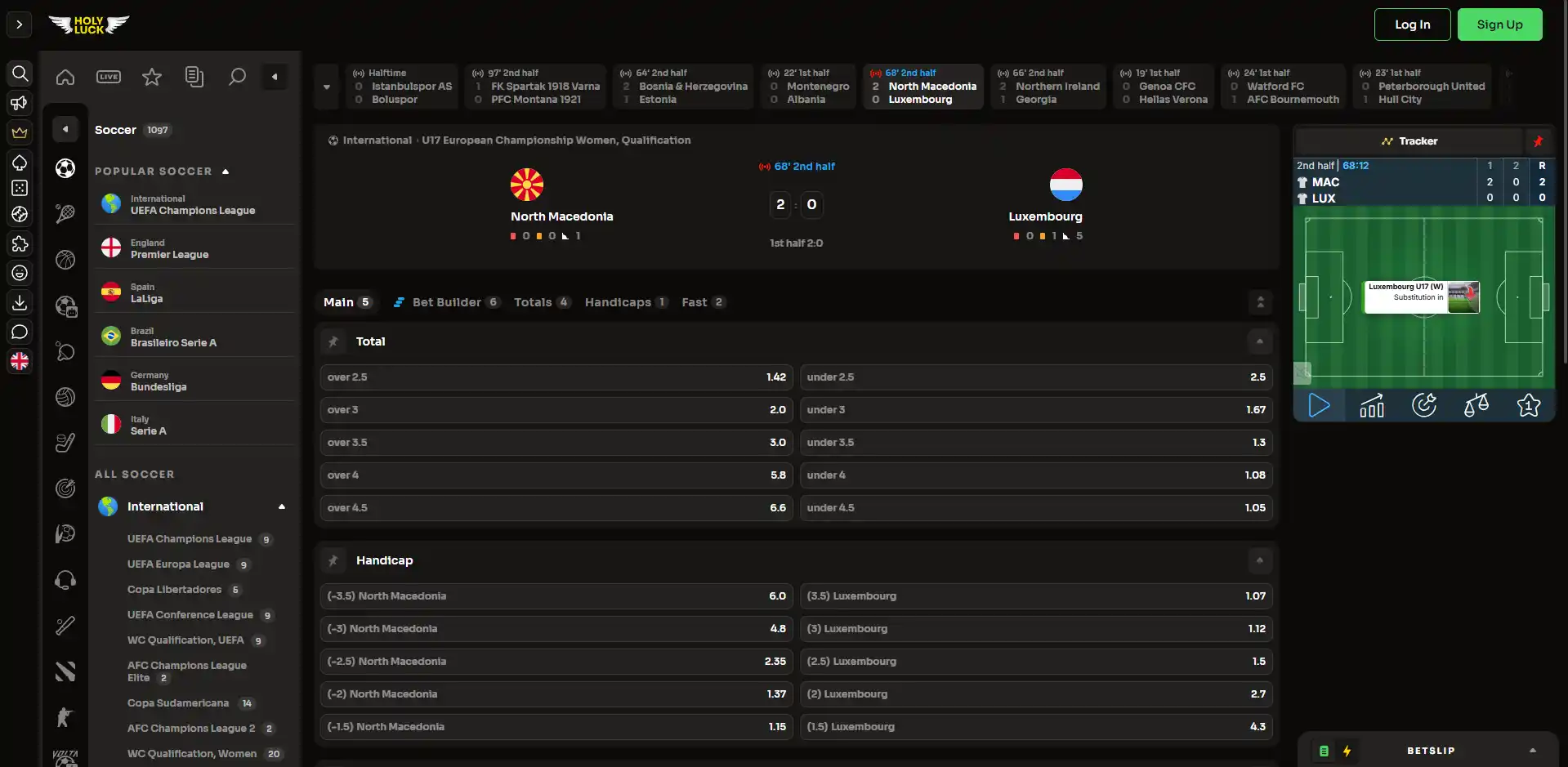Image resolution: width=1568 pixels, height=767 pixels.
Task: Toggle the betslip green receipt icon
Action: 1324,751
